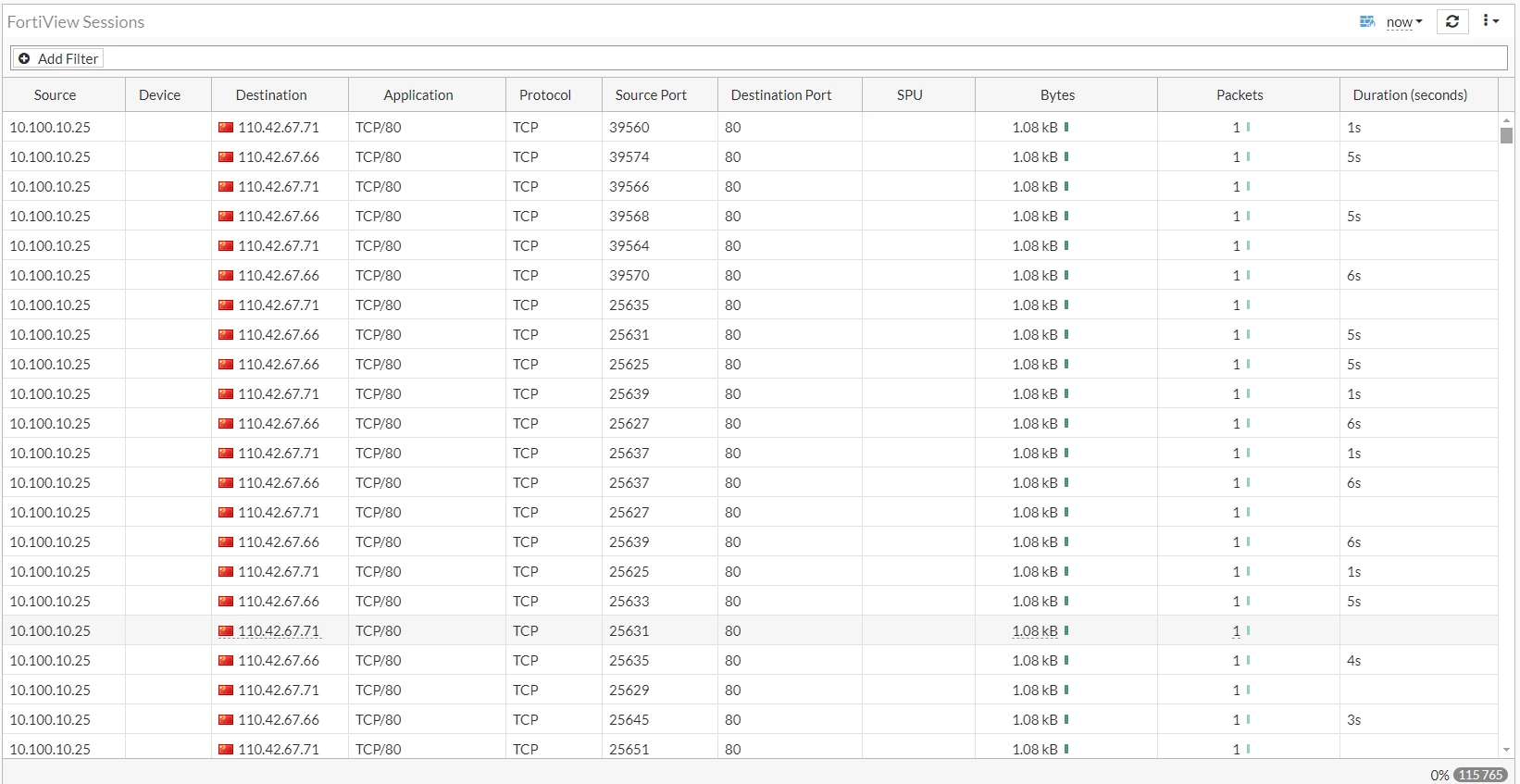Click the underlined packet count 1 in the highlighted row

click(x=1236, y=631)
